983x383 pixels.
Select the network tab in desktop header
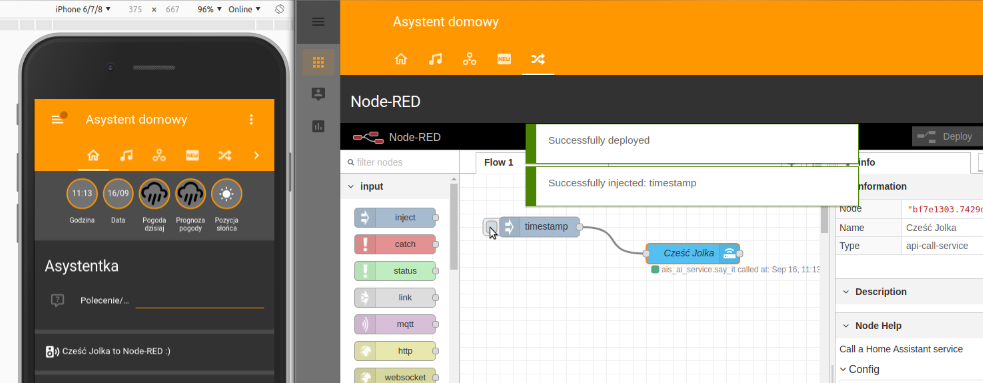pyautogui.click(x=470, y=59)
